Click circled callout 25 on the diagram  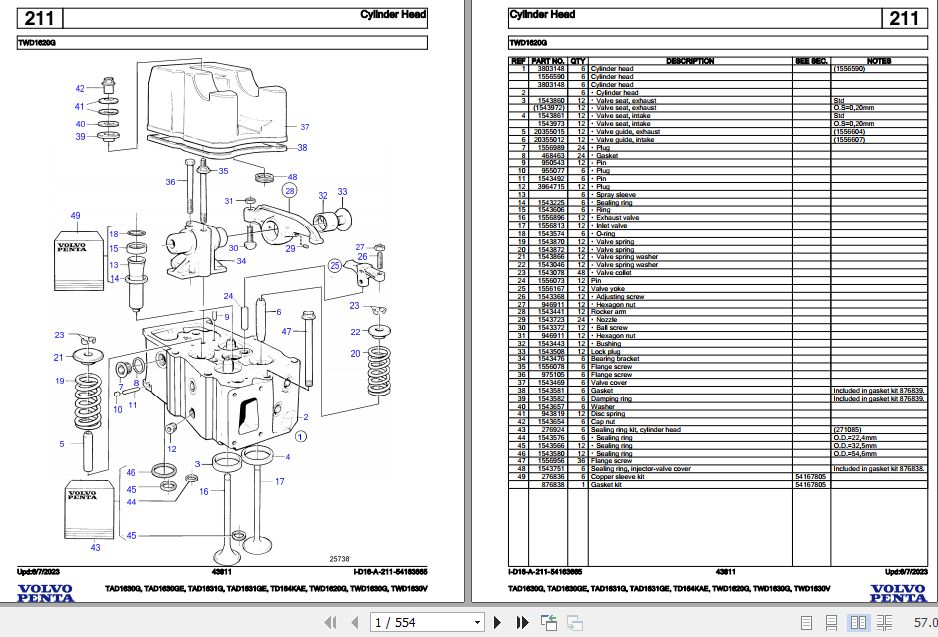pyautogui.click(x=335, y=266)
